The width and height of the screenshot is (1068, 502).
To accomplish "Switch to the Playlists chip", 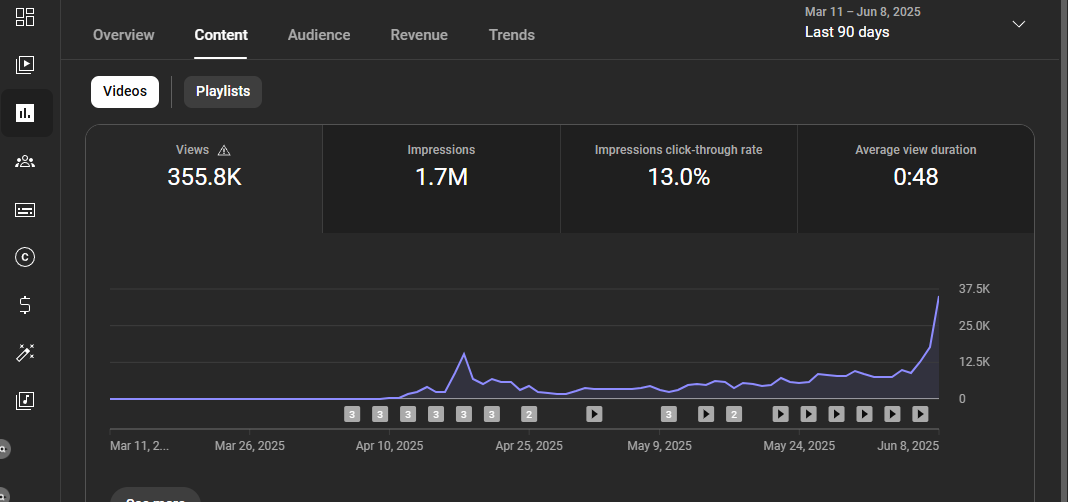I will tap(223, 92).
